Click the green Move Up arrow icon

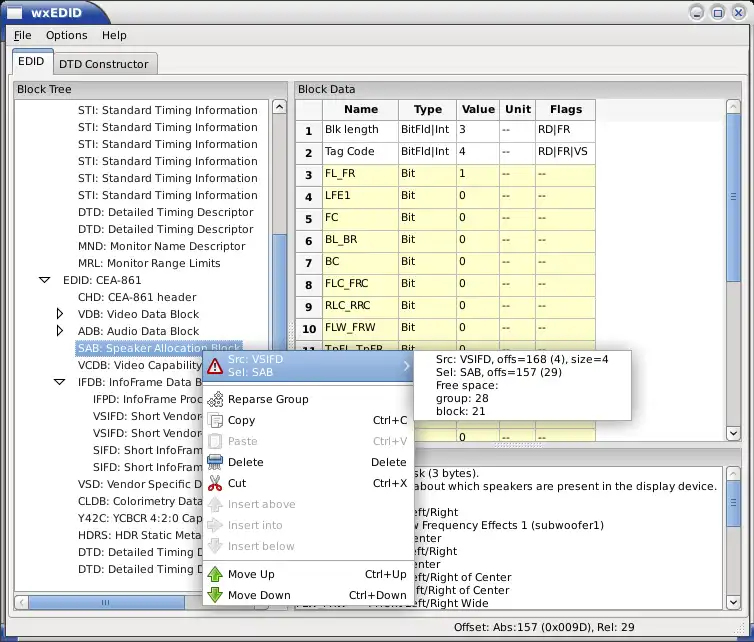tap(215, 575)
